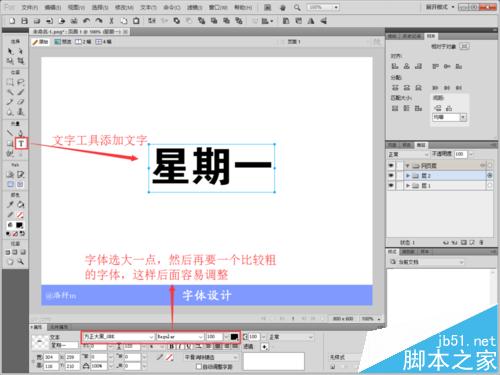500x375 pixels.
Task: Choose the Crop tool in the toolbox
Action: (21, 61)
